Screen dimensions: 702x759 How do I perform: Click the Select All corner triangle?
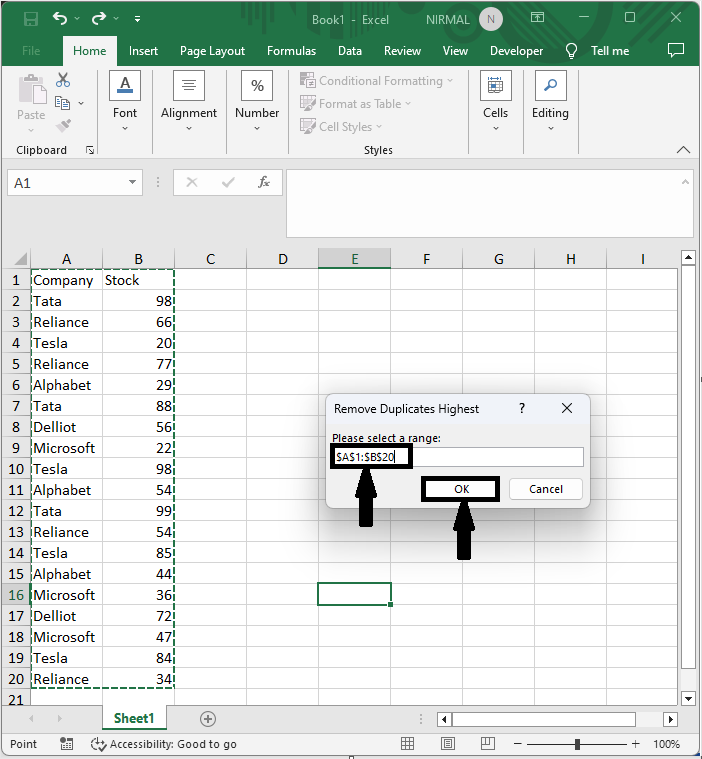coord(19,259)
